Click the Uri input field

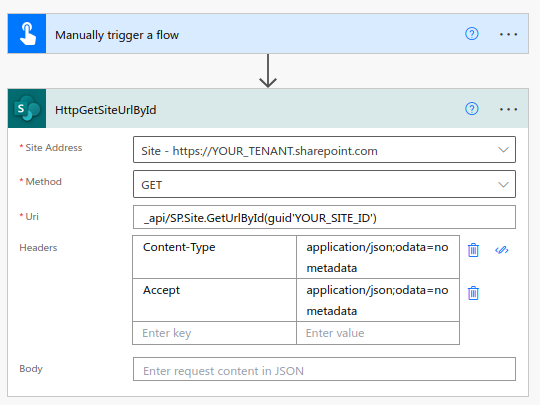324,217
